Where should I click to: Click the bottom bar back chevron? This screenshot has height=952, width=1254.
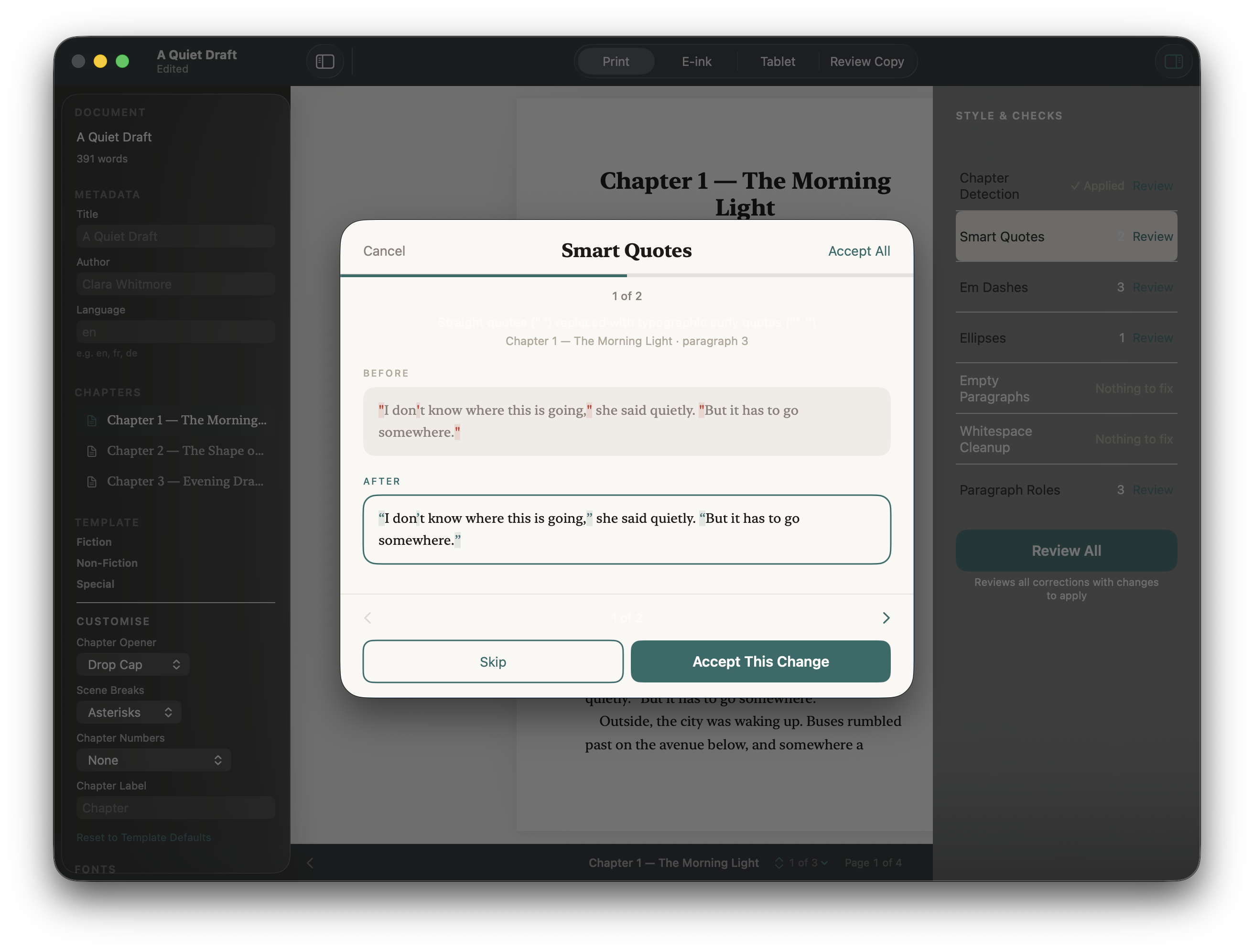310,863
